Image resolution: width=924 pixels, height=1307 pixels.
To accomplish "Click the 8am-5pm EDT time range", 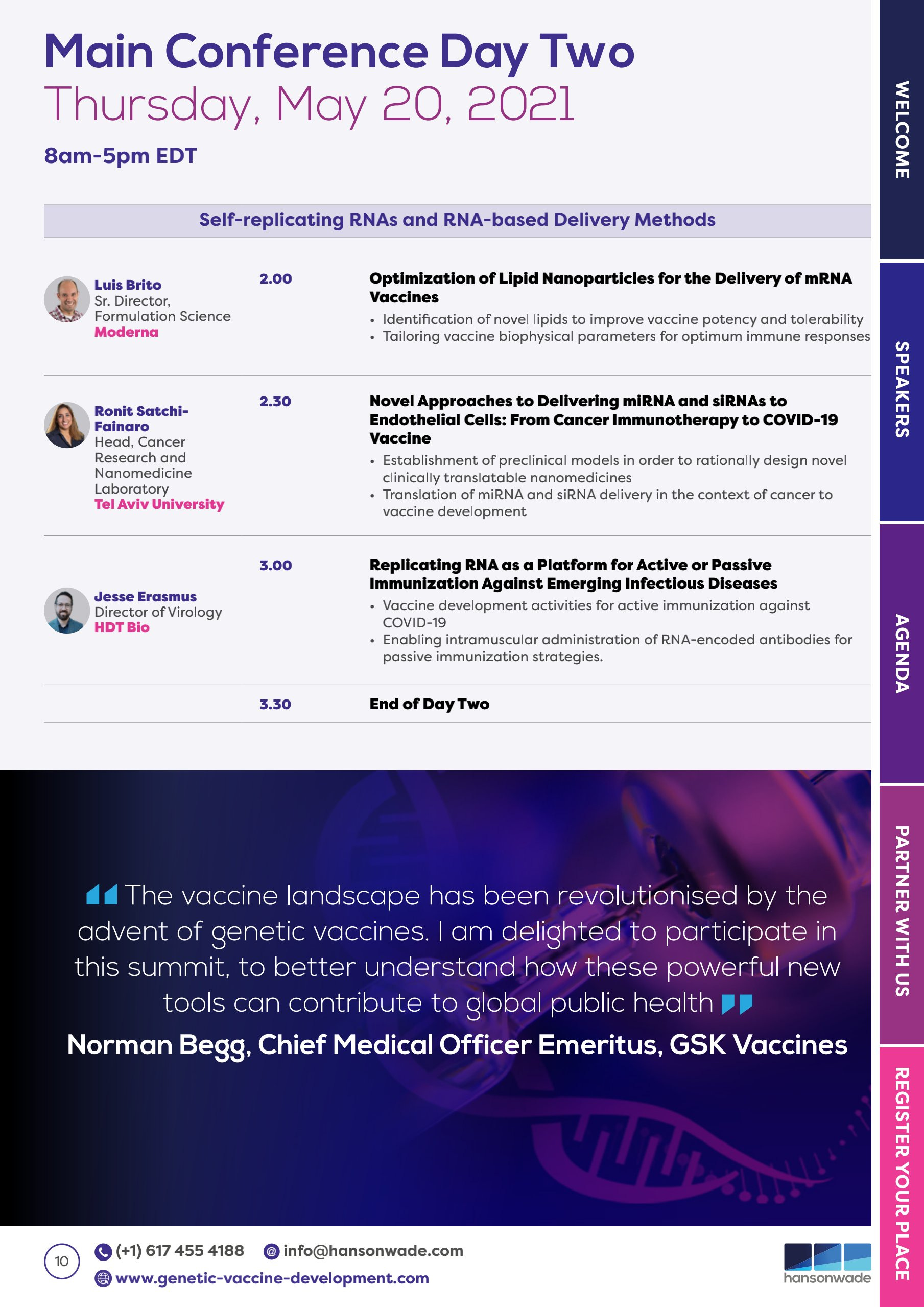I will coord(121,155).
